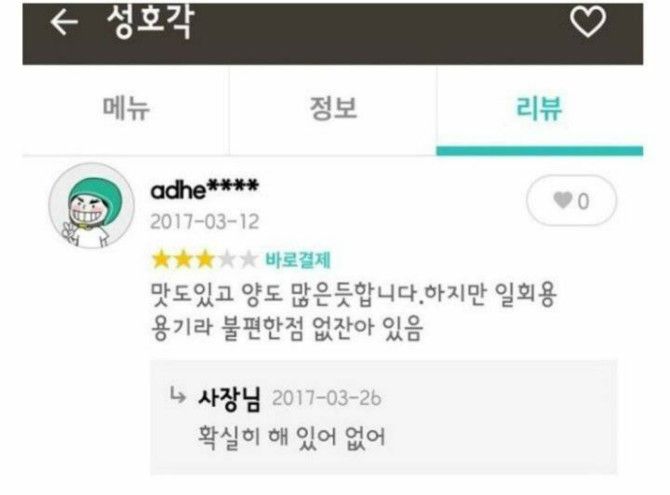Like the adhe**** review heart button
The image size is (670, 495).
click(571, 200)
